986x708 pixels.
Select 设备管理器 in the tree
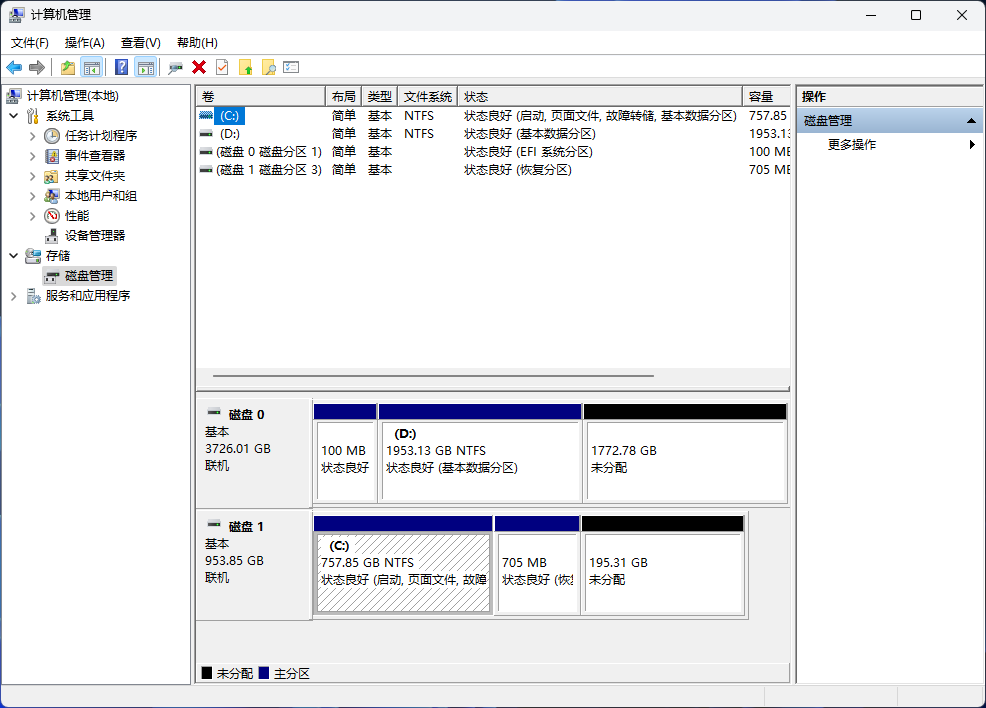95,236
